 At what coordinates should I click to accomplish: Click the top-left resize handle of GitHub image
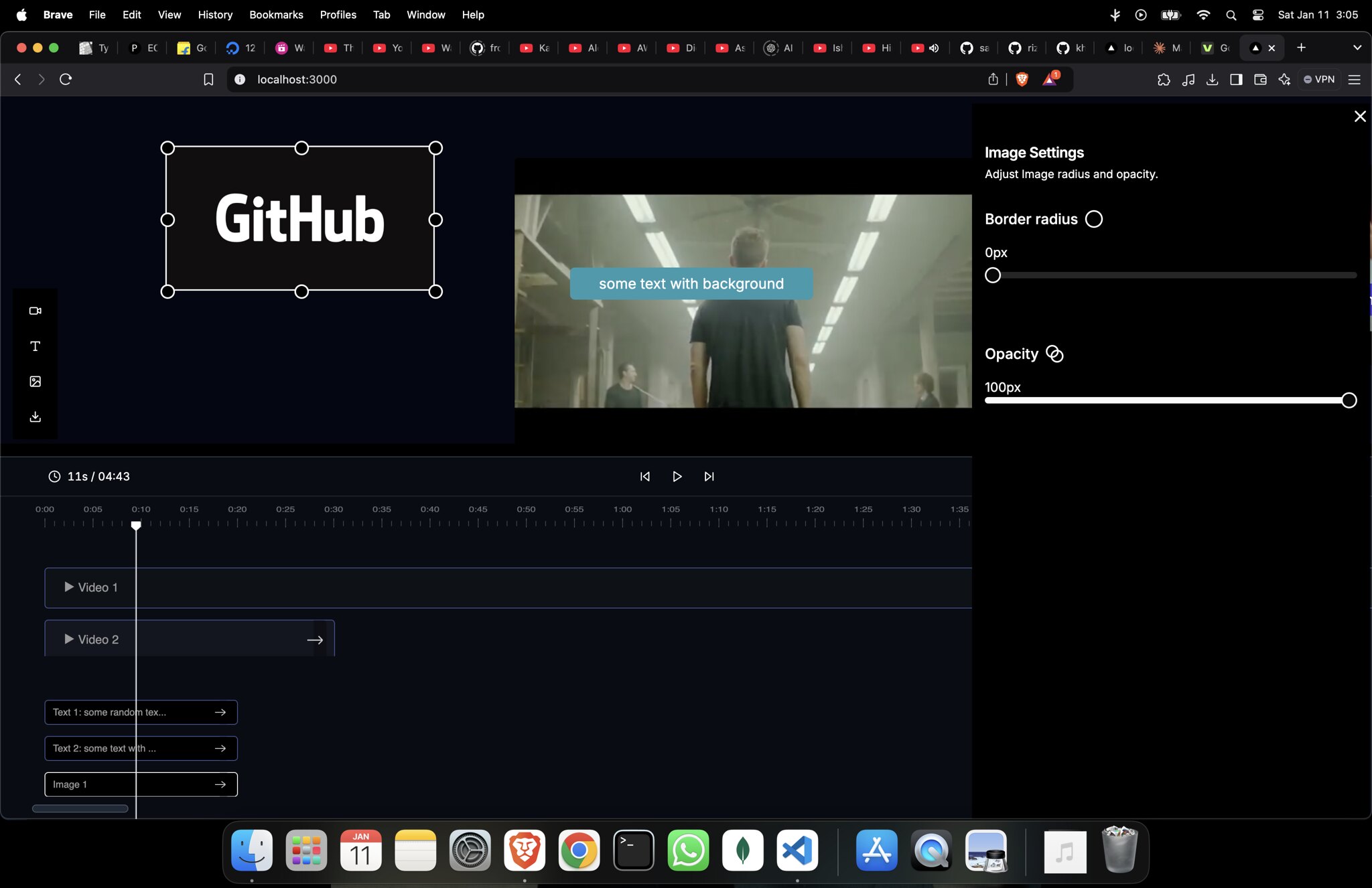[167, 148]
